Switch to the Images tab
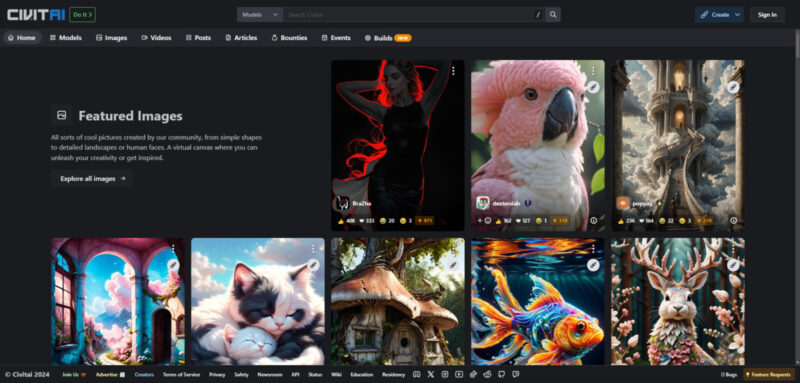Viewport: 800px width, 383px height. pyautogui.click(x=112, y=38)
